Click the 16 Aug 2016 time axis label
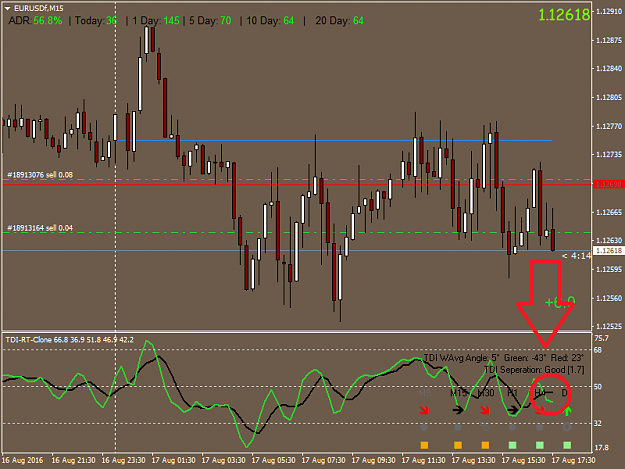Viewport: 625px width, 469px height. (x=23, y=460)
